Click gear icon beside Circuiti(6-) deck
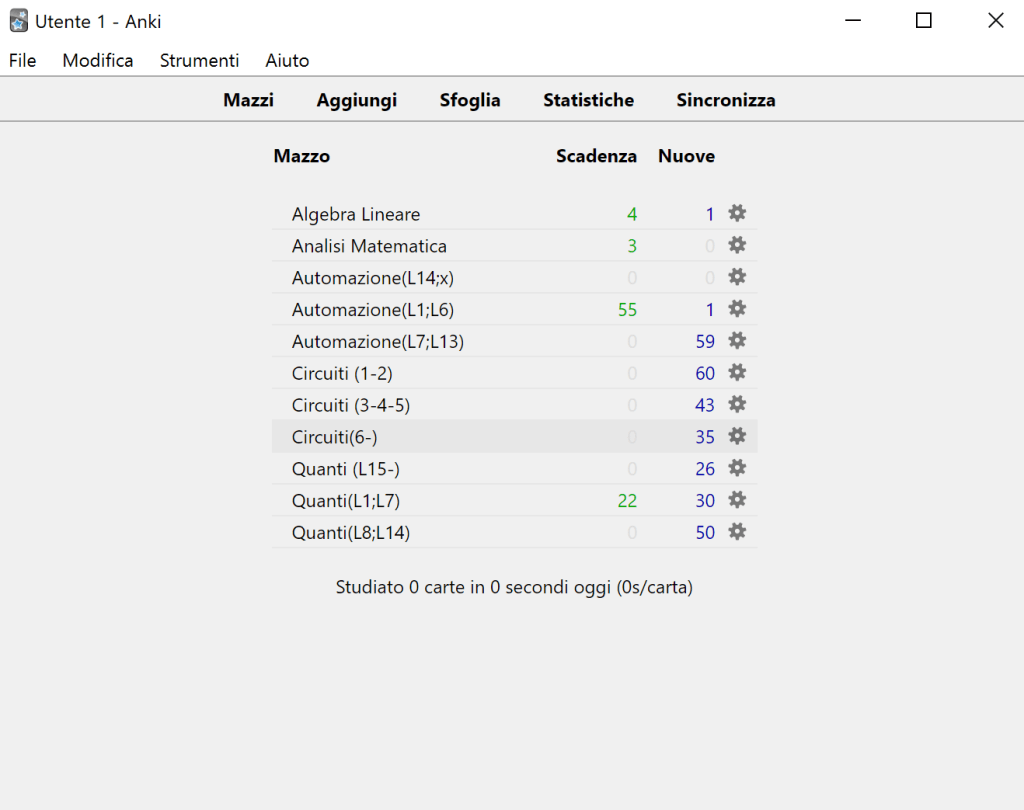Screen dimensions: 1024x810 point(737,436)
